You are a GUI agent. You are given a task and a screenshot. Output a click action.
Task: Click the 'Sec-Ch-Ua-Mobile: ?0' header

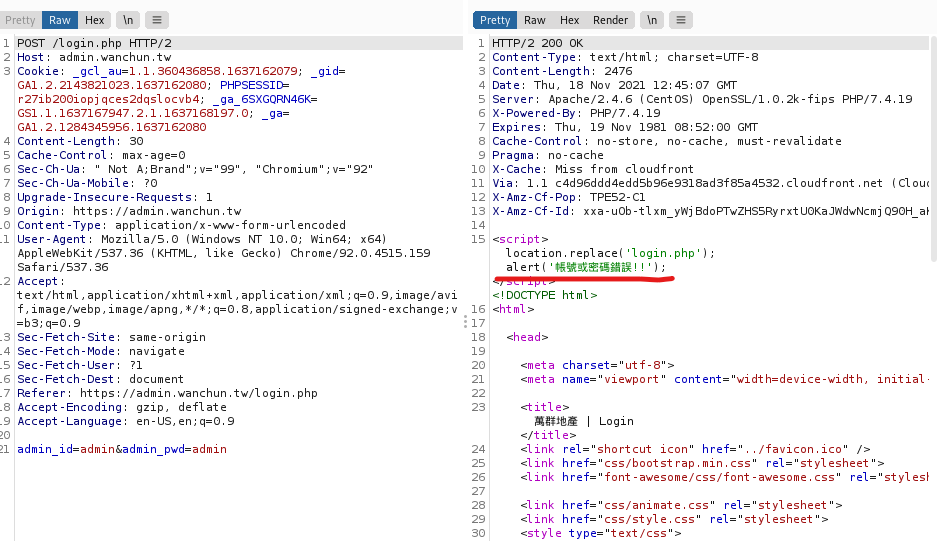[87, 184]
